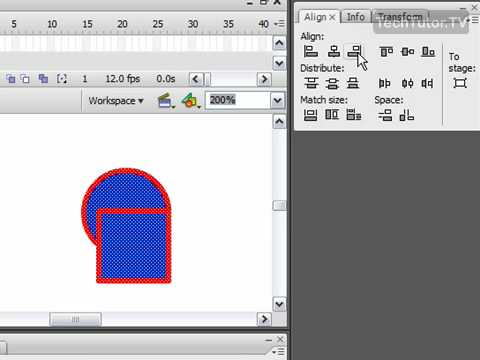Distribute objects by right edge
This screenshot has width=480, height=360.
point(427,83)
